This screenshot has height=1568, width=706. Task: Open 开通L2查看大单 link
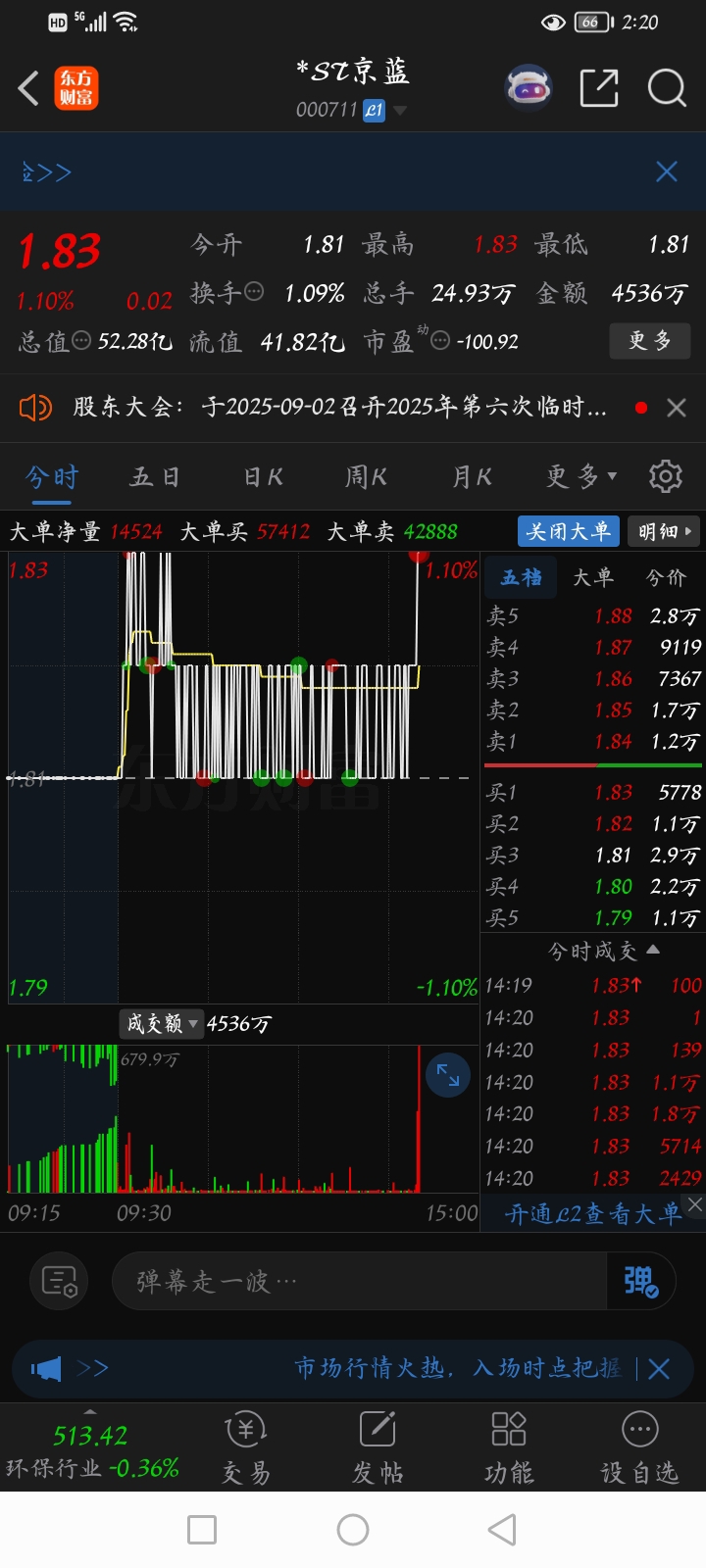[592, 1214]
